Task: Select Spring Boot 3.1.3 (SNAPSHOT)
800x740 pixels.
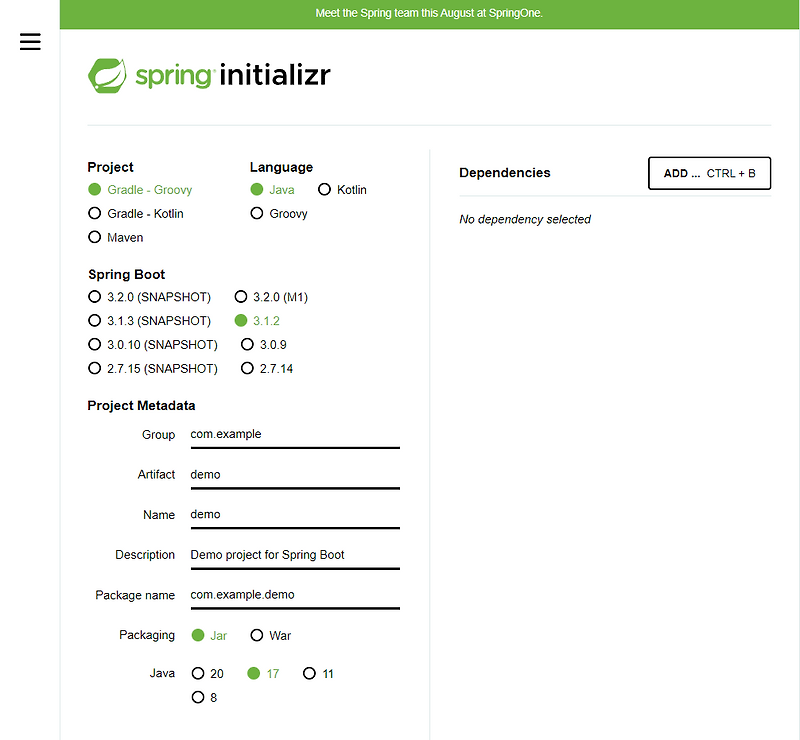Action: coord(94,320)
